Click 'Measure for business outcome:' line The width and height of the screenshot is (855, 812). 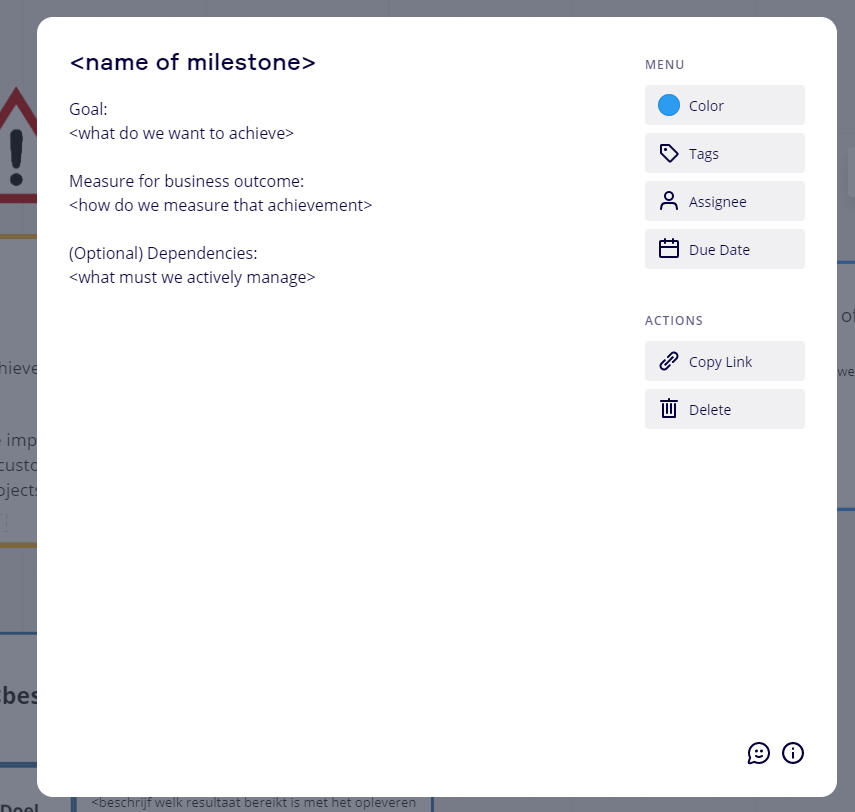186,181
